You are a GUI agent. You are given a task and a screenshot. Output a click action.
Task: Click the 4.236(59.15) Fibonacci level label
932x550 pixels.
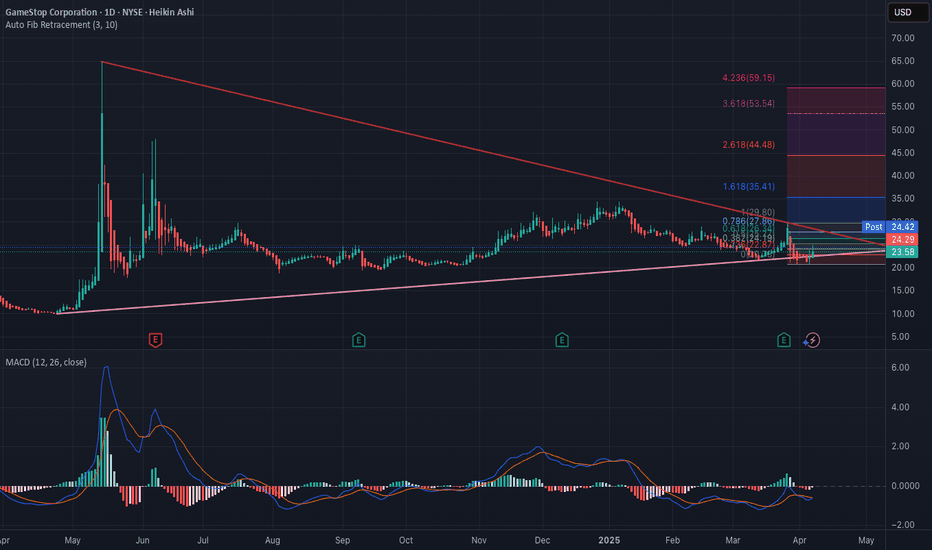coord(748,78)
